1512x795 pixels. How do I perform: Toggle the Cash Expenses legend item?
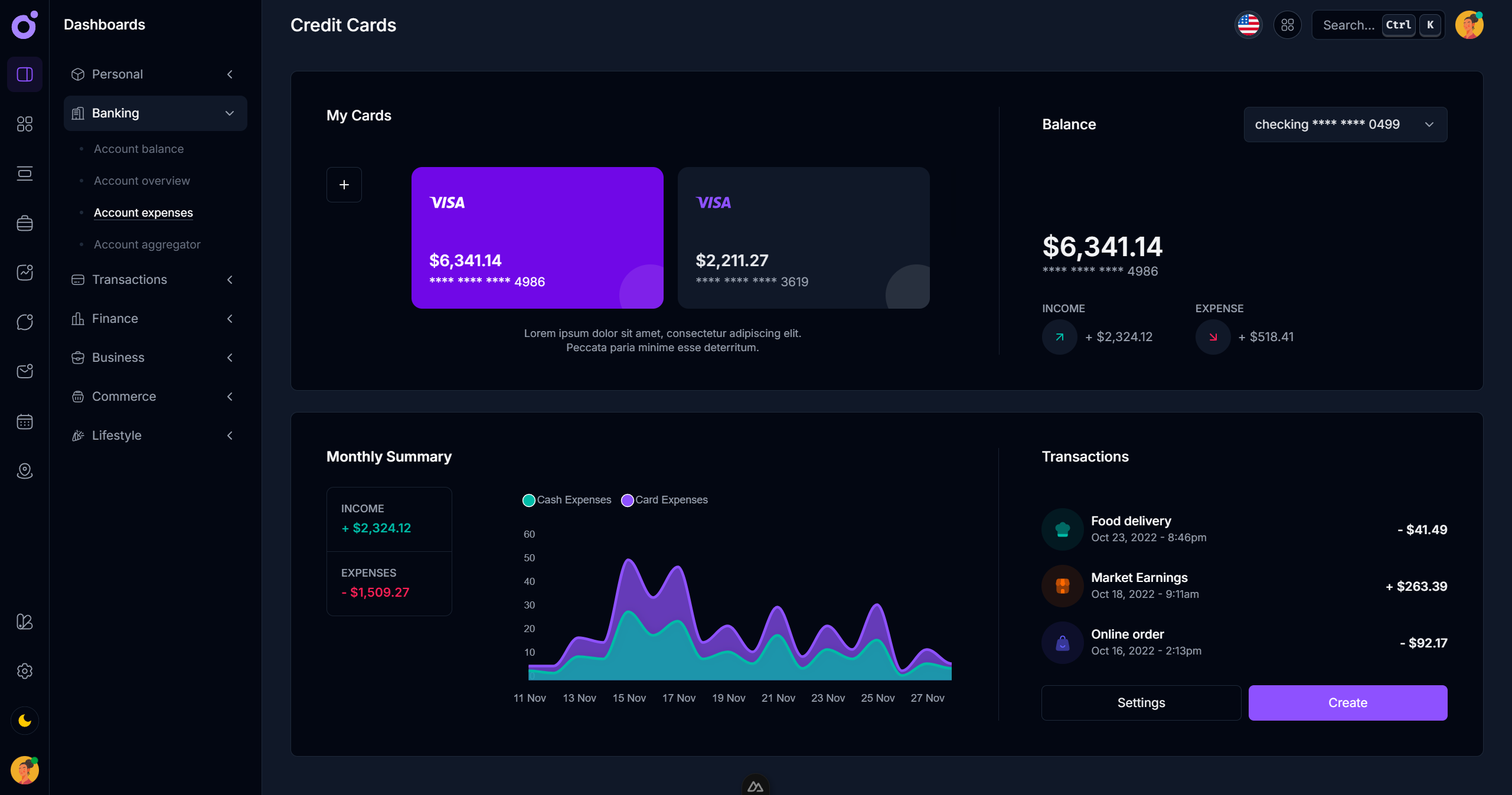point(567,500)
